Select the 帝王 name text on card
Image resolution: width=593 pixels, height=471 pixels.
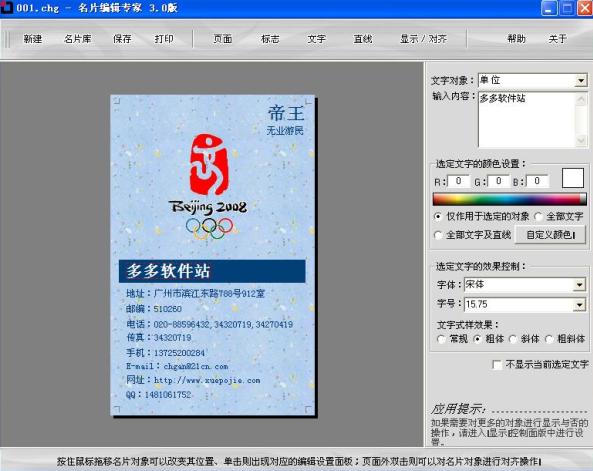tap(286, 113)
